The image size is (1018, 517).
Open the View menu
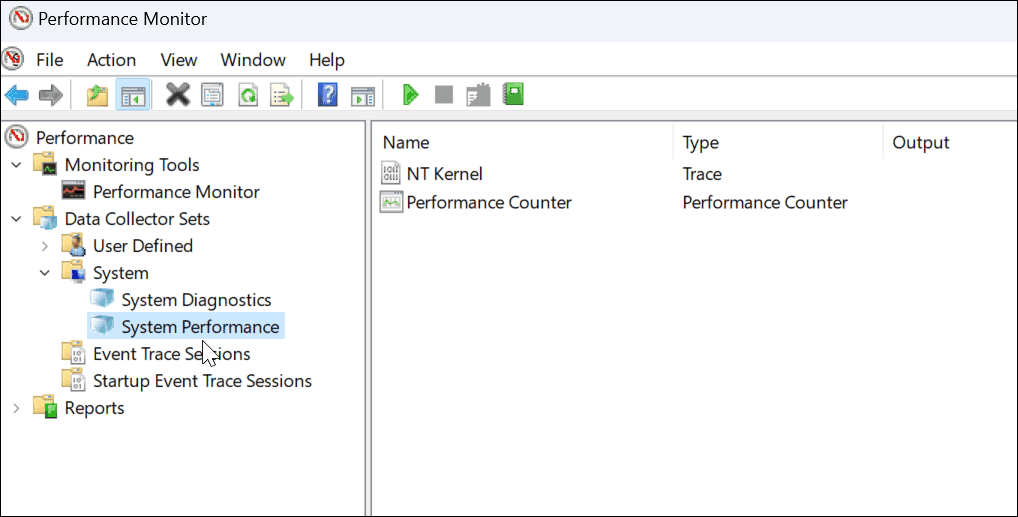pos(179,60)
